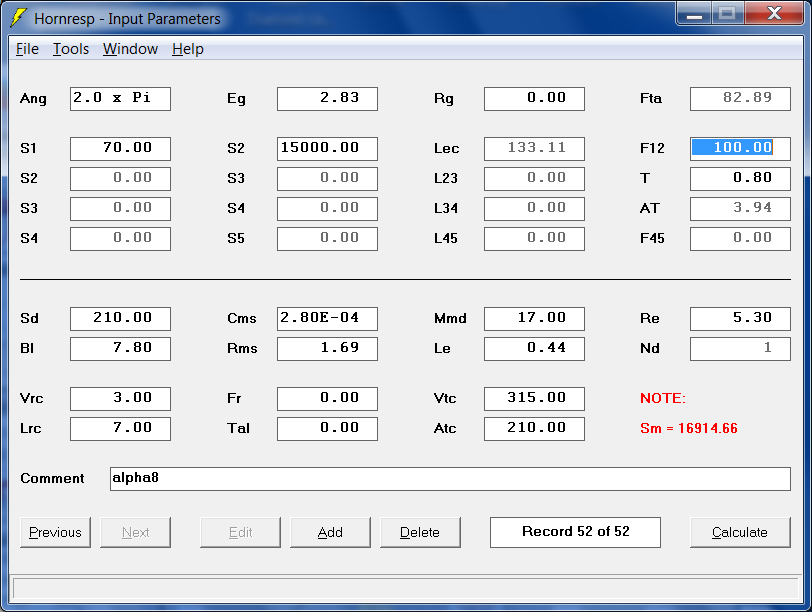Screen dimensions: 812x613
Task: Click the Re field with 5.30
Action: 741,319
